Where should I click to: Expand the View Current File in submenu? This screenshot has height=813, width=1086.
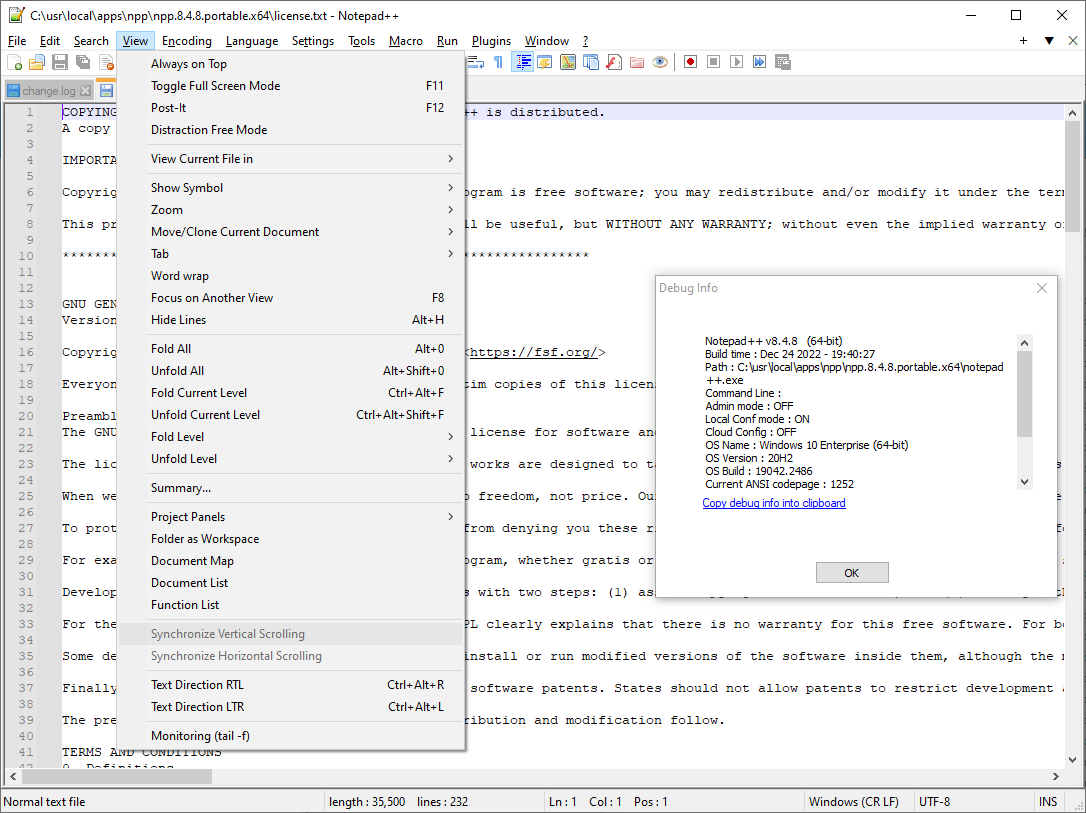291,159
